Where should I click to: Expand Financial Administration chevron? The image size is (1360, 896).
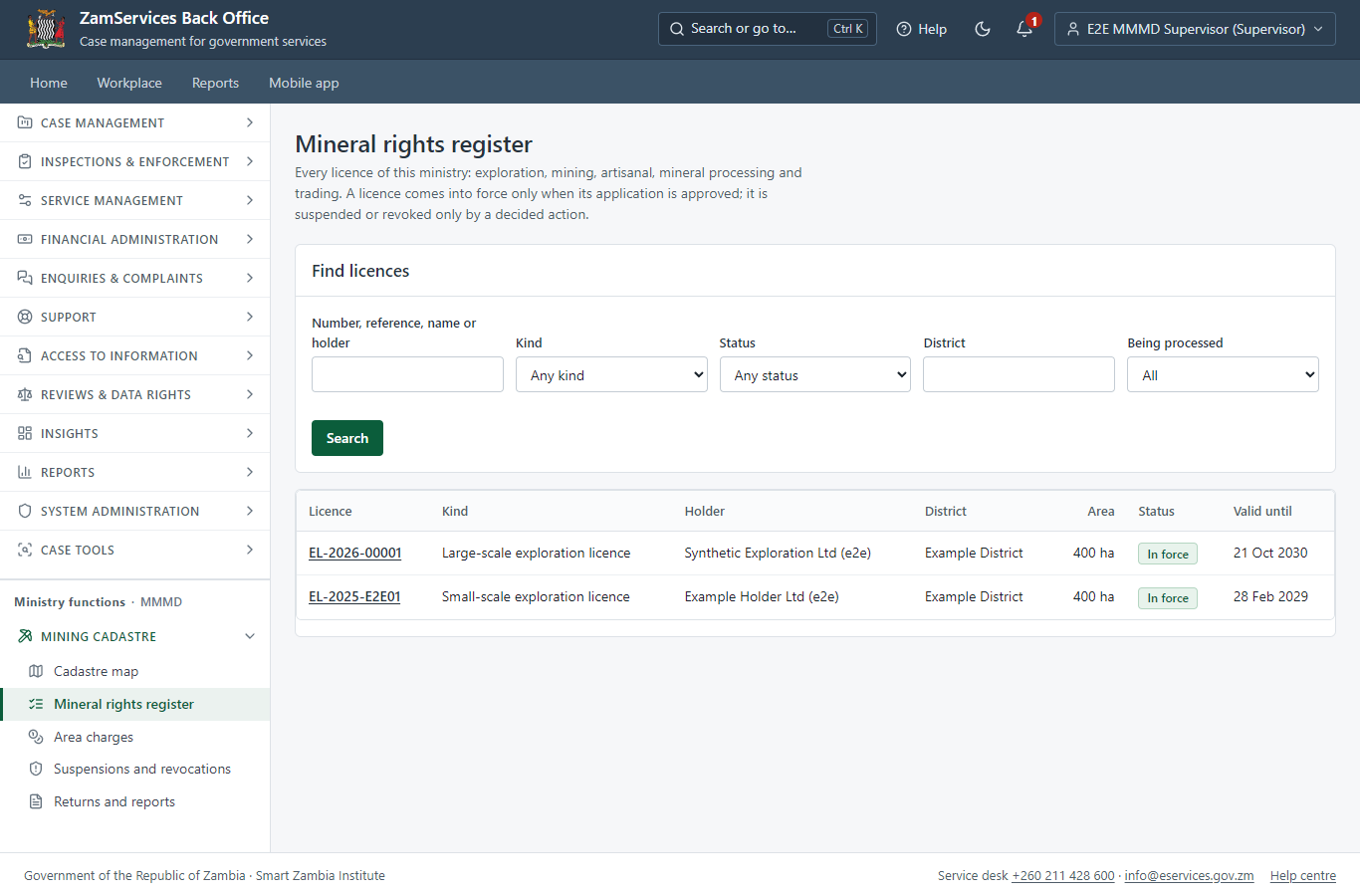tap(250, 239)
